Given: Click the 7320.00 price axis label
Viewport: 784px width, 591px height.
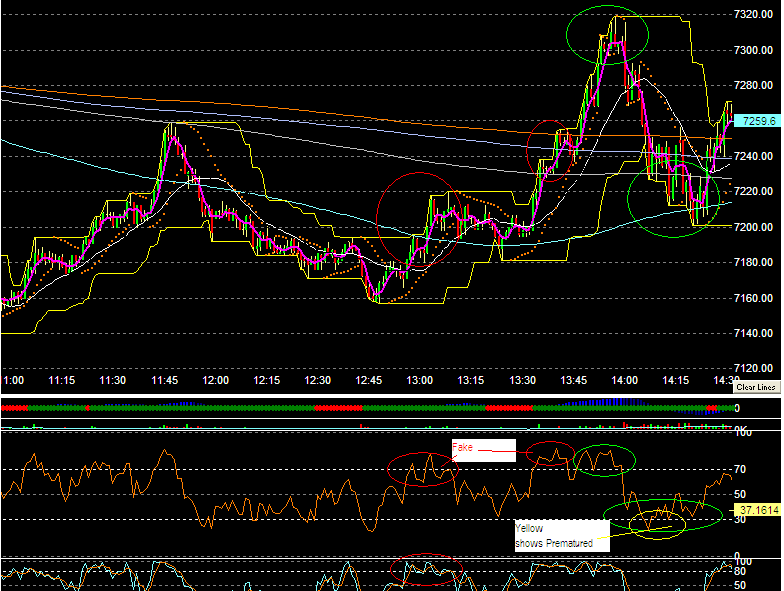Looking at the screenshot, I should pyautogui.click(x=753, y=14).
